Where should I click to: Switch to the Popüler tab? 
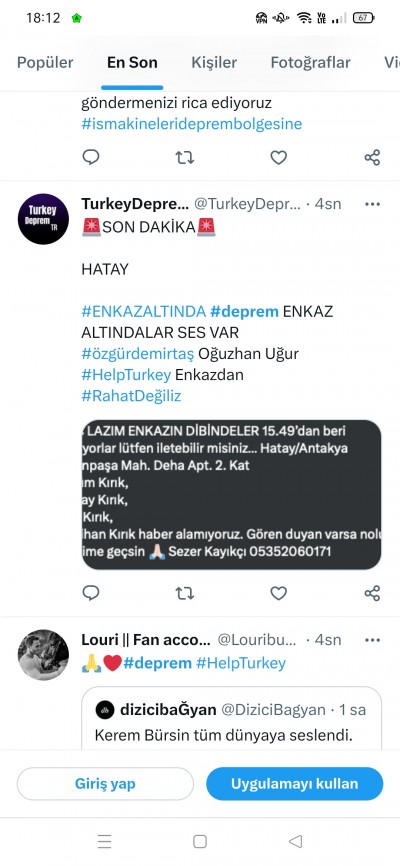(x=45, y=62)
